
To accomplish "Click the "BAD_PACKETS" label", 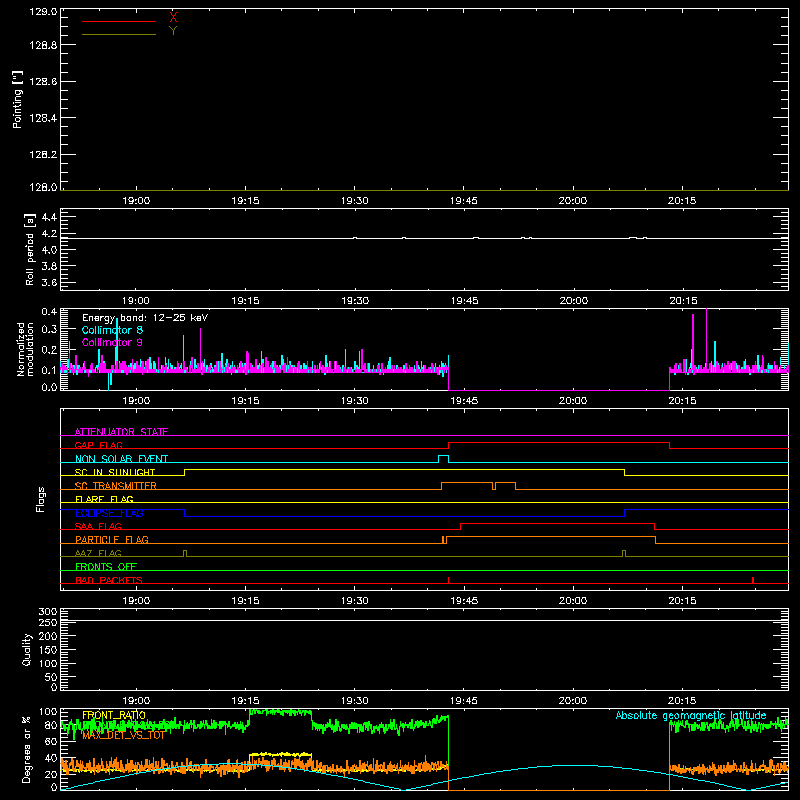I will click(109, 580).
